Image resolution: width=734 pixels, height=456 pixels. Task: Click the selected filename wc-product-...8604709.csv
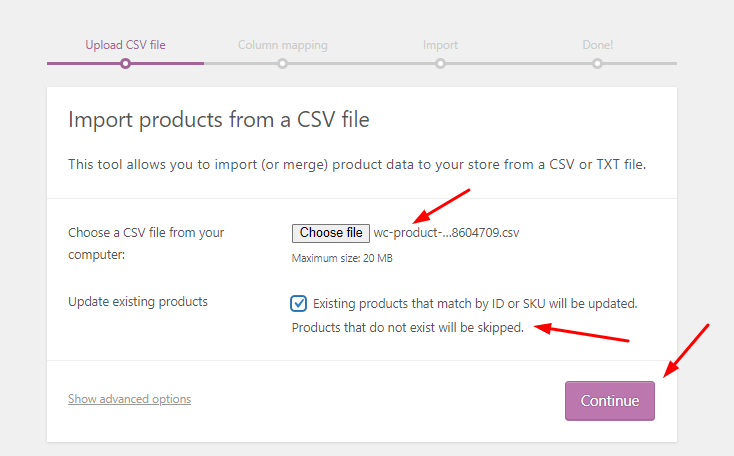[x=446, y=233]
